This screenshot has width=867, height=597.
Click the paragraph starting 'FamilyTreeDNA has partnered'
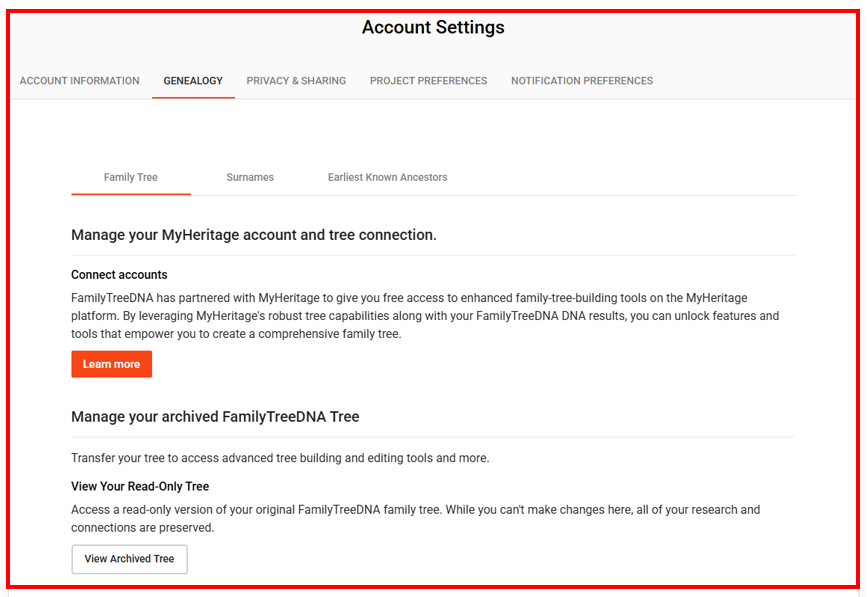(425, 316)
